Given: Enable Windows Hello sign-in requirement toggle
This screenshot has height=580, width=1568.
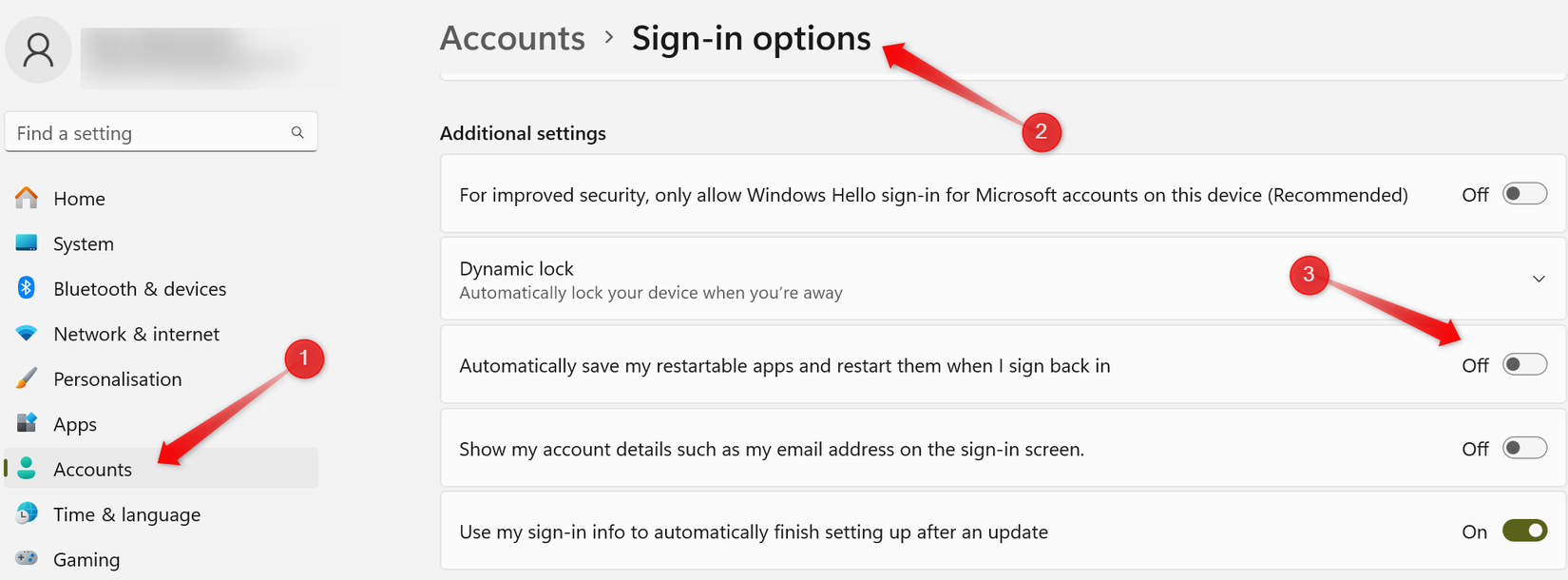Looking at the screenshot, I should pyautogui.click(x=1524, y=193).
